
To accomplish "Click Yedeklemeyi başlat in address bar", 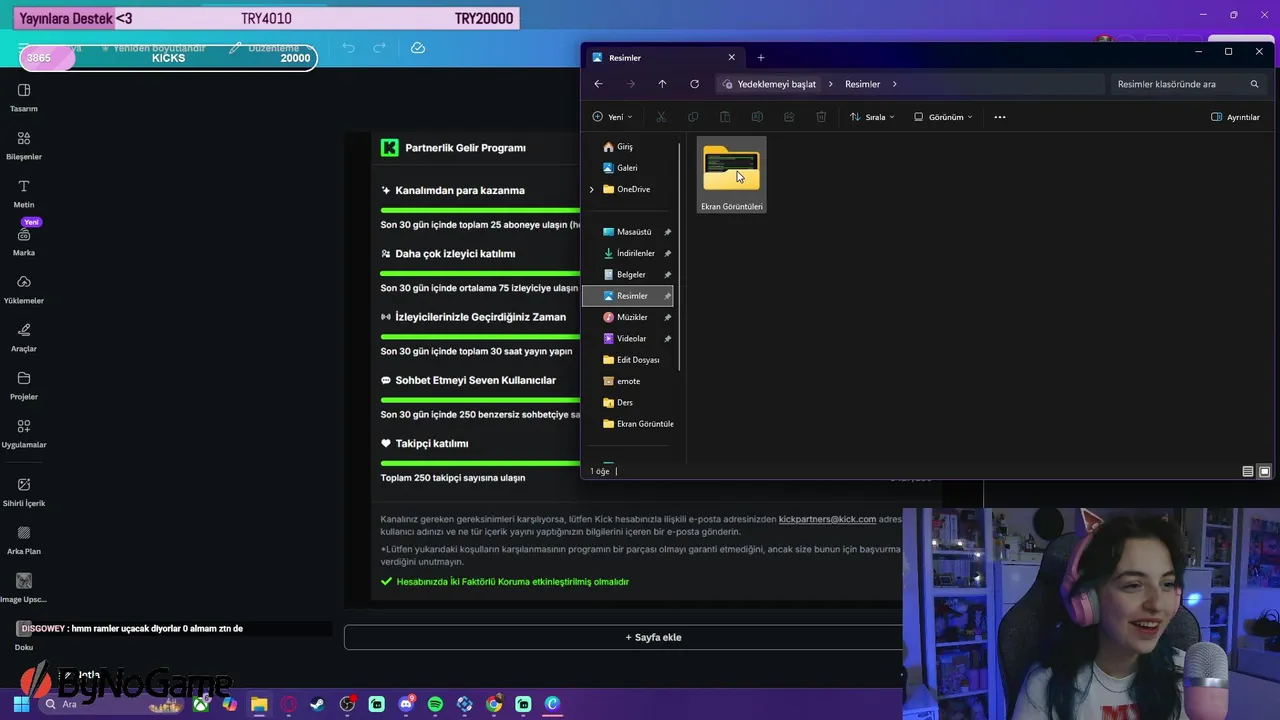I will point(776,84).
